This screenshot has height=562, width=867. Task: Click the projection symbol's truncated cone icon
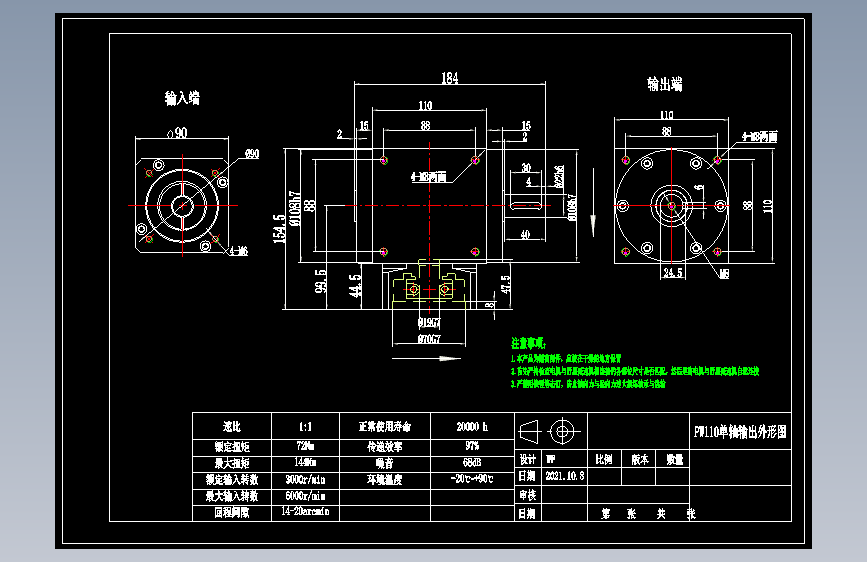(529, 431)
